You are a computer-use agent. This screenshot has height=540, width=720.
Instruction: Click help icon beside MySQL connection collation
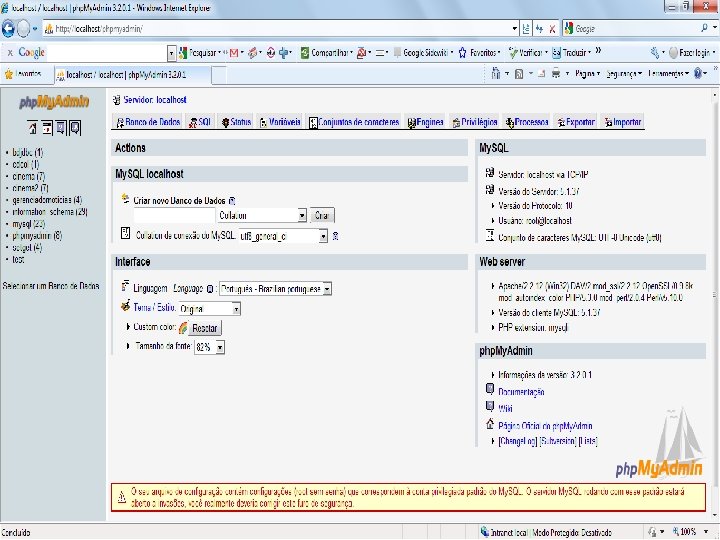336,236
